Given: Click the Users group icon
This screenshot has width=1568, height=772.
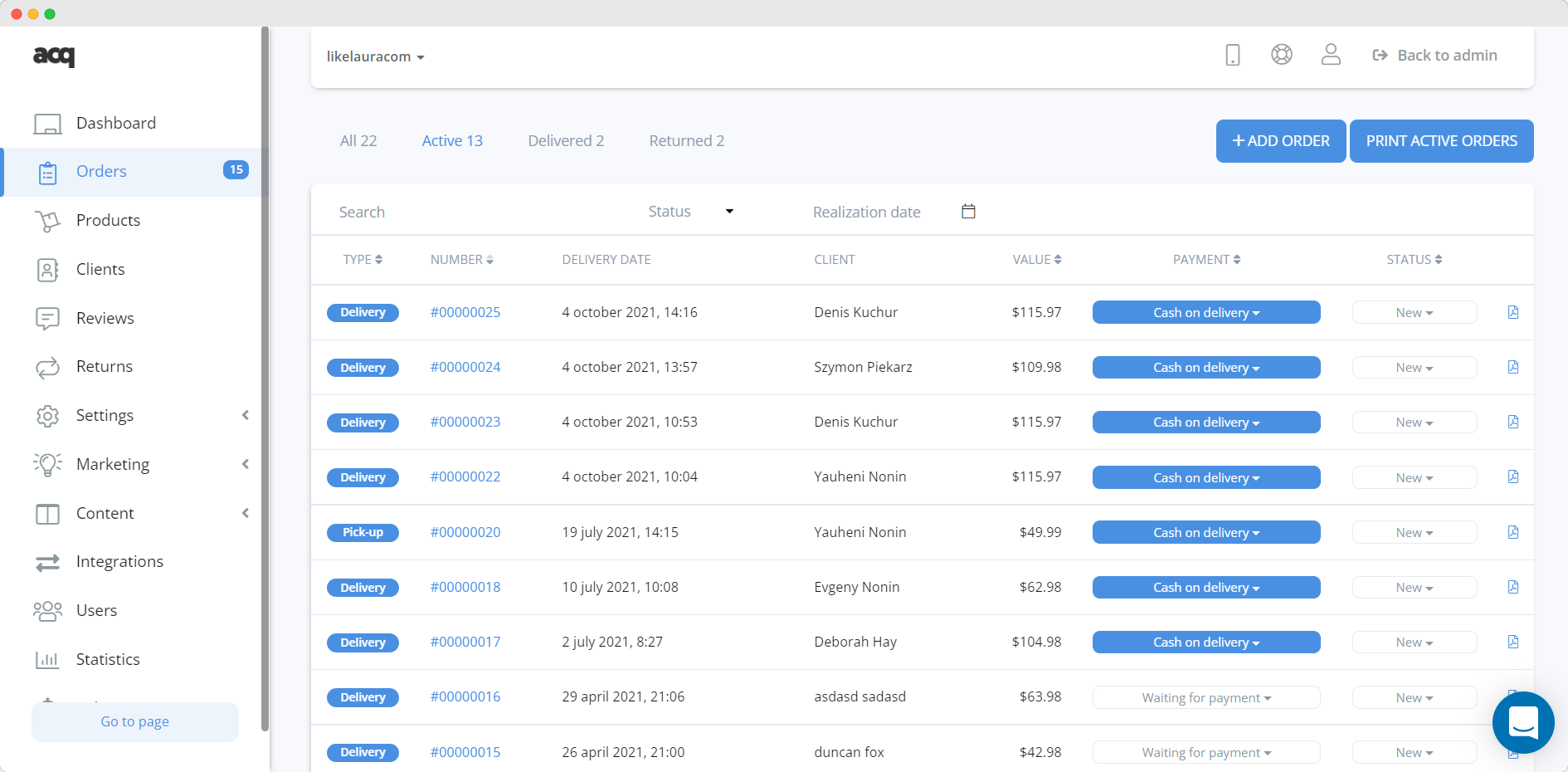Looking at the screenshot, I should [47, 611].
